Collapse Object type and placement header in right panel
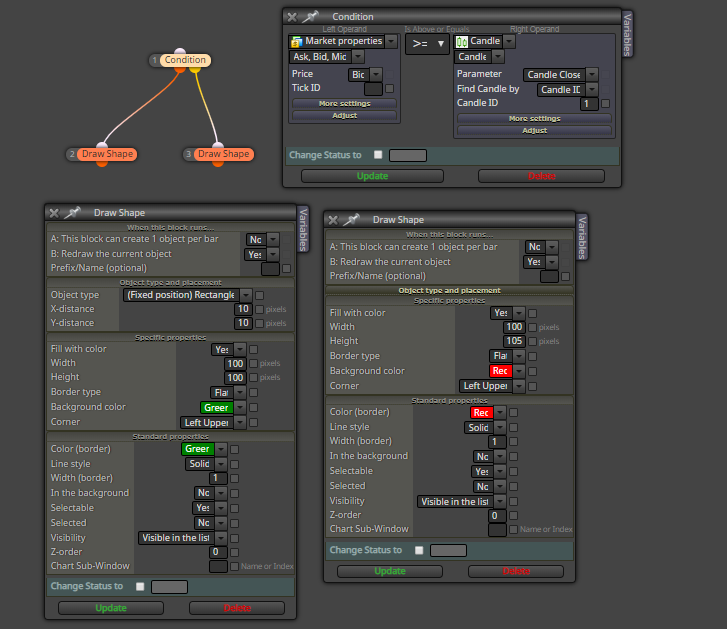 pos(449,291)
